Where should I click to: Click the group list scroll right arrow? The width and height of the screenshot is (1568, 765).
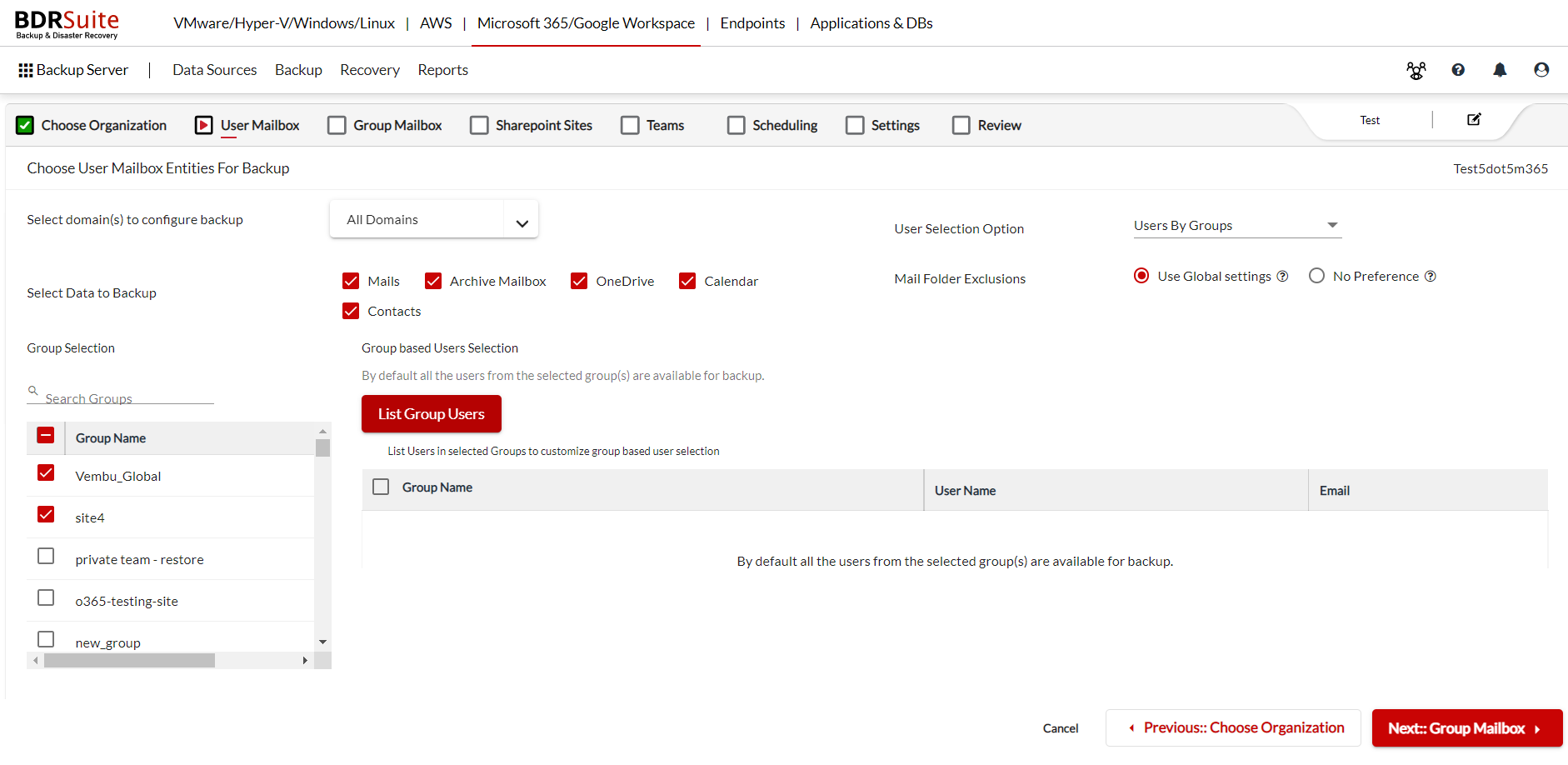(305, 660)
